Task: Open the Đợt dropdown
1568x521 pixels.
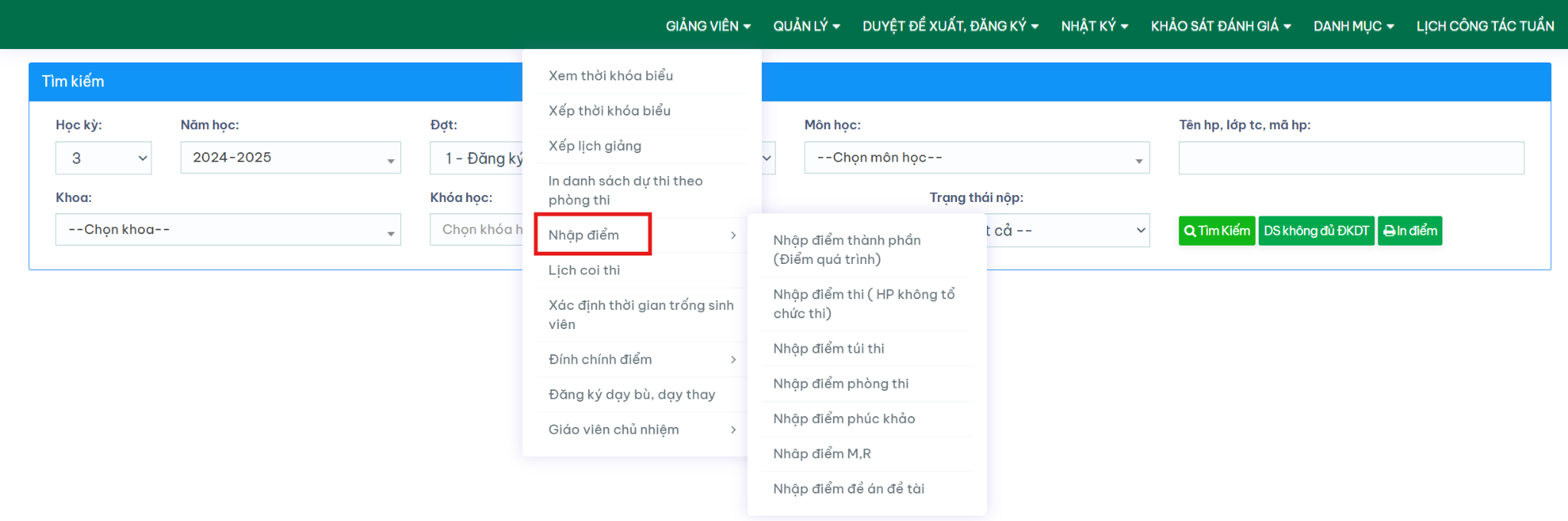Action: [x=476, y=158]
